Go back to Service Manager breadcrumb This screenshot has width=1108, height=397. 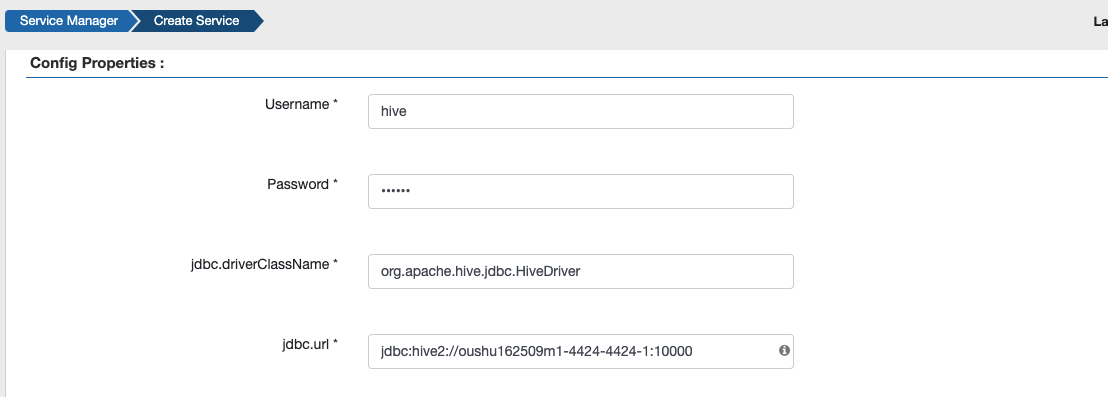click(69, 21)
